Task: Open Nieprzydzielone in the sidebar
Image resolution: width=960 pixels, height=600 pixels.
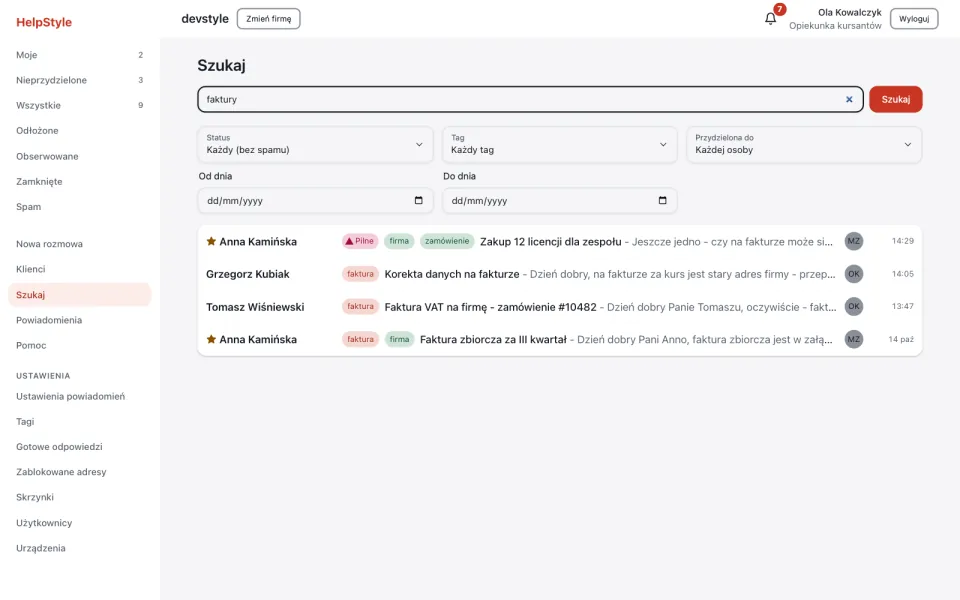Action: tap(80, 80)
